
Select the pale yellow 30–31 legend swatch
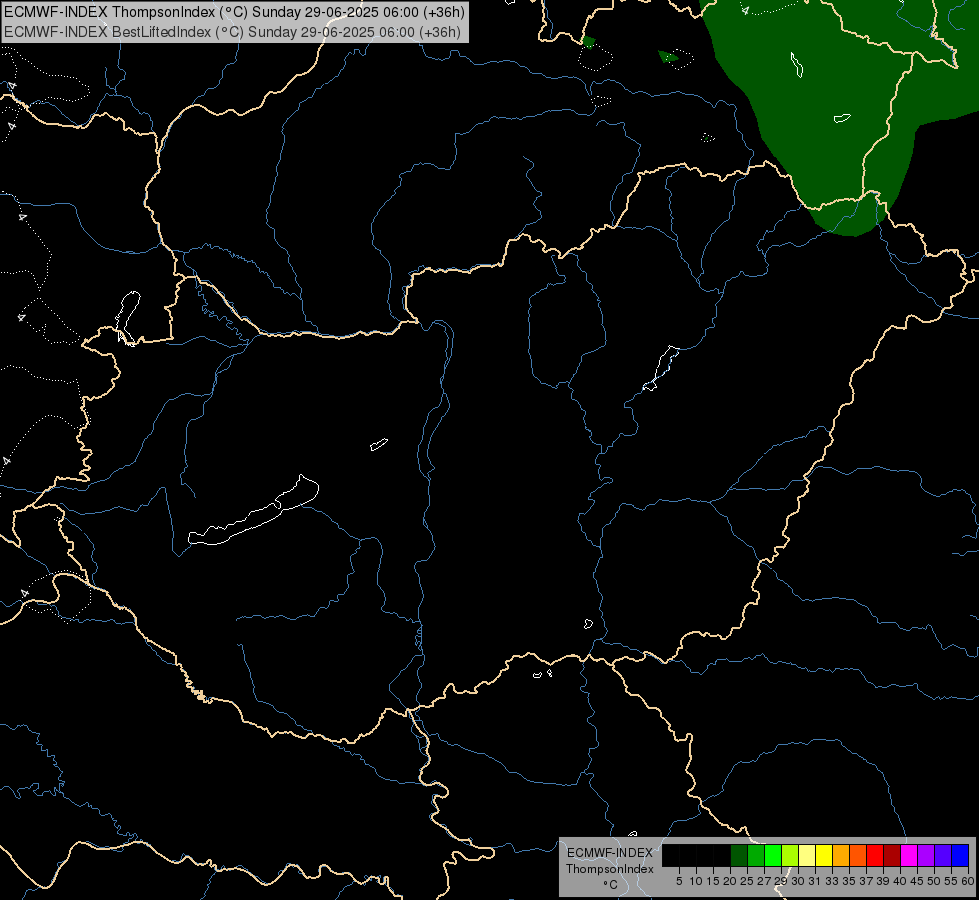pos(807,855)
